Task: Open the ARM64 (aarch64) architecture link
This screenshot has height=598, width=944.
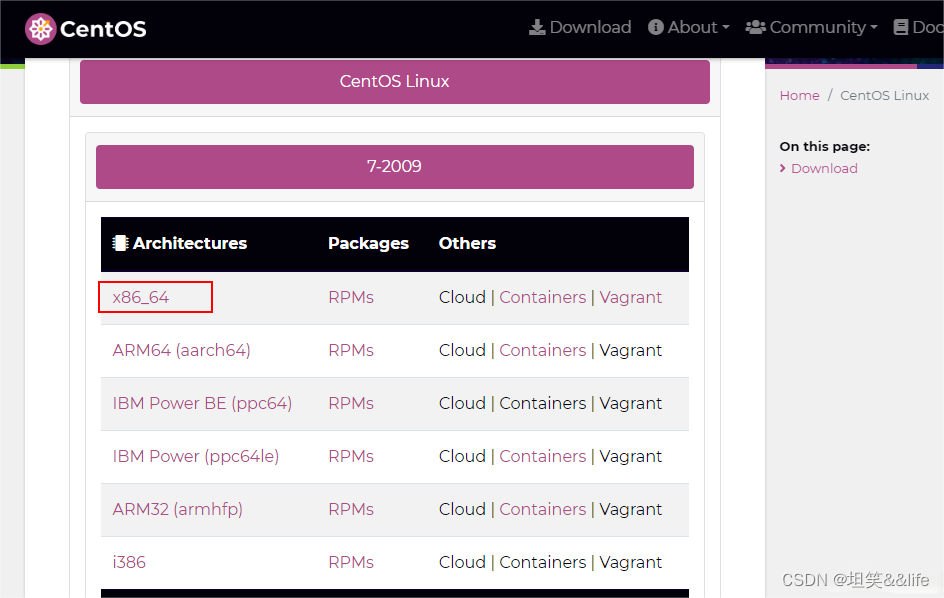Action: click(x=181, y=350)
